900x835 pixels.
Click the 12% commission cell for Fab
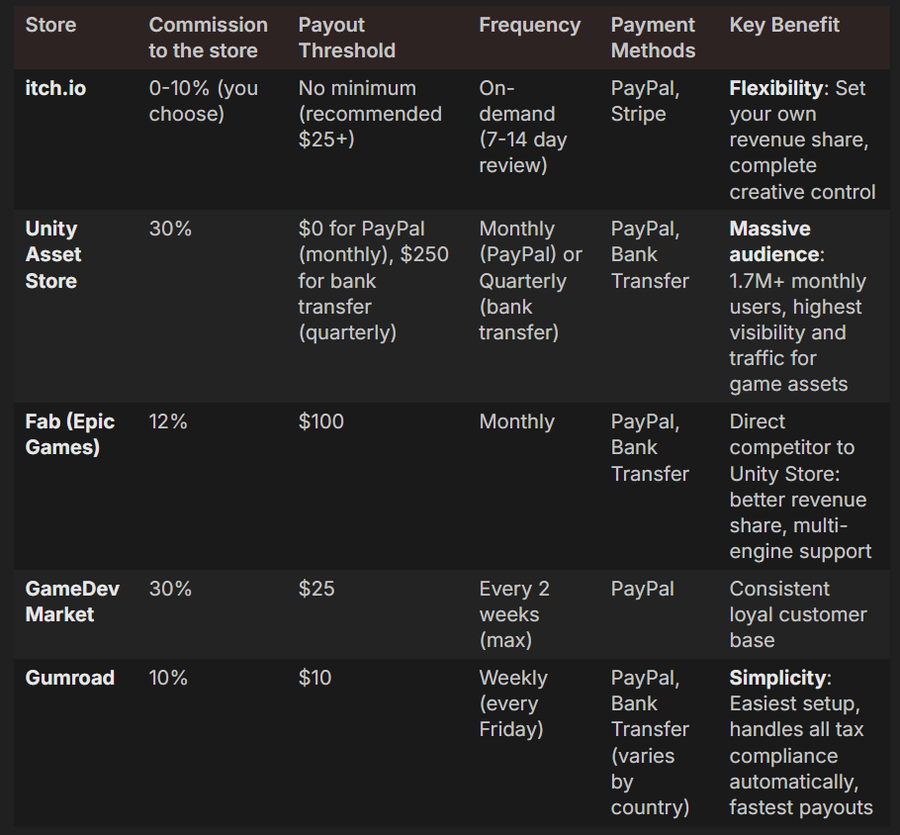(x=168, y=422)
